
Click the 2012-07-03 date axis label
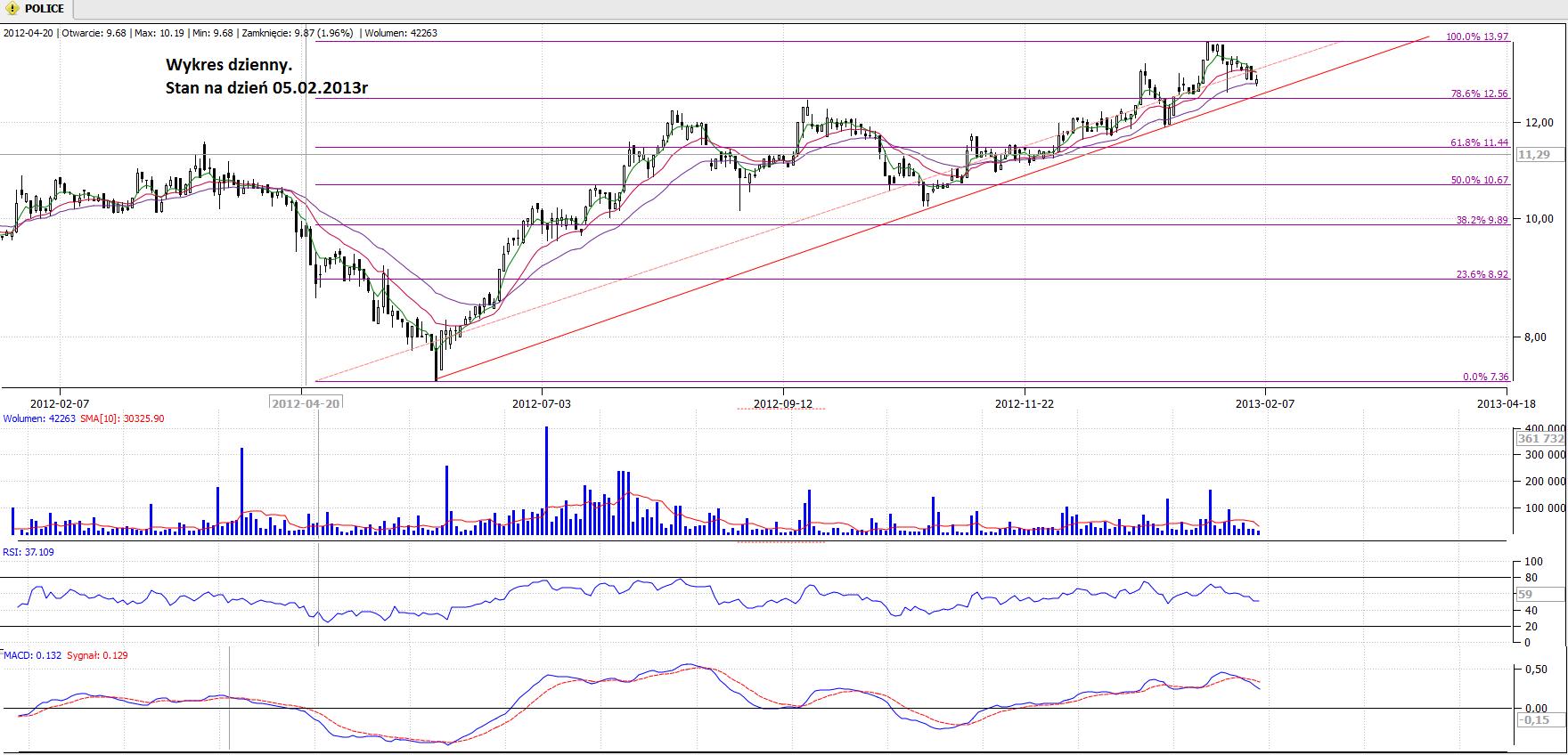tap(542, 404)
